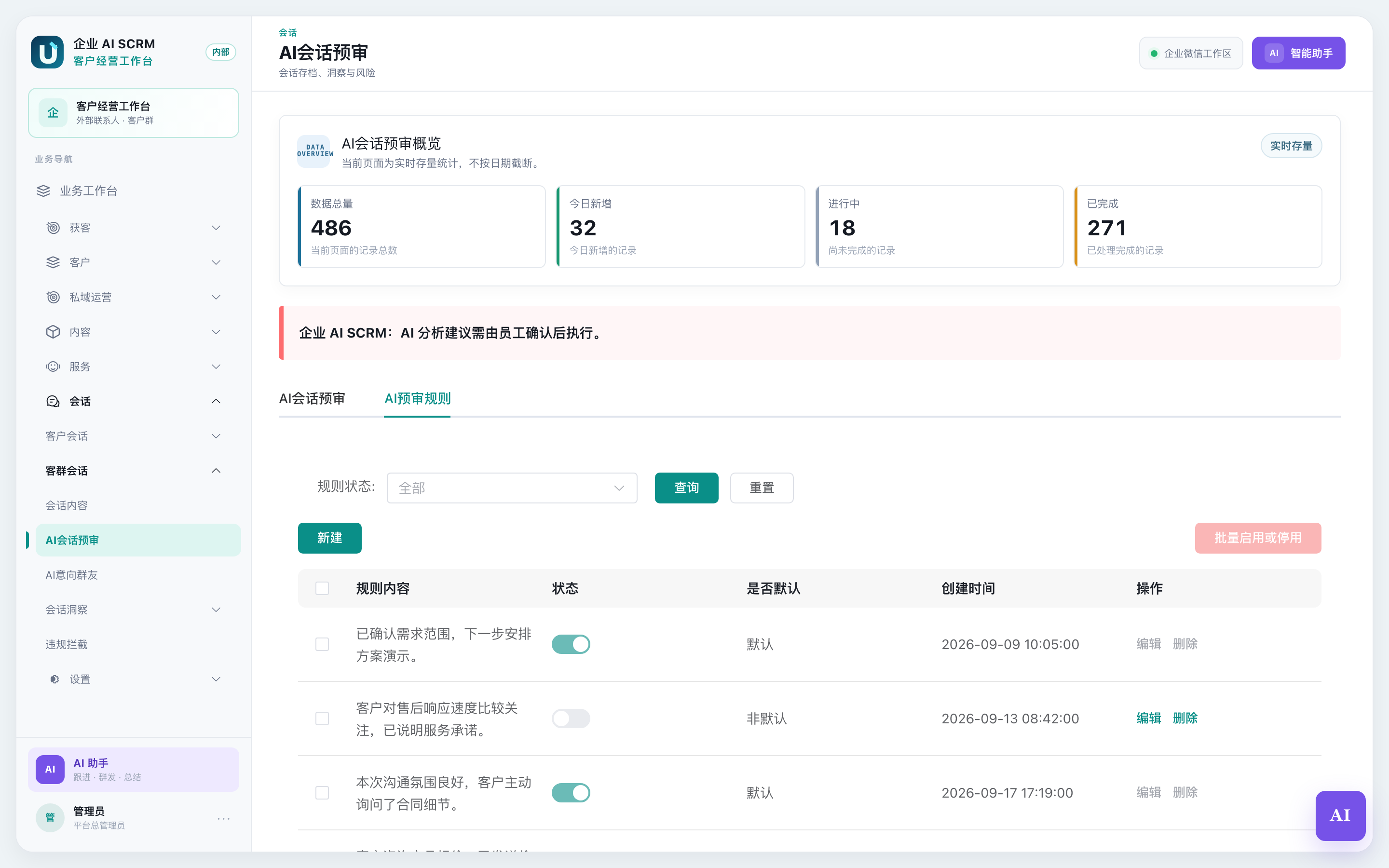This screenshot has width=1389, height=868.
Task: Switch to the AI预审规则 tab
Action: tap(417, 398)
